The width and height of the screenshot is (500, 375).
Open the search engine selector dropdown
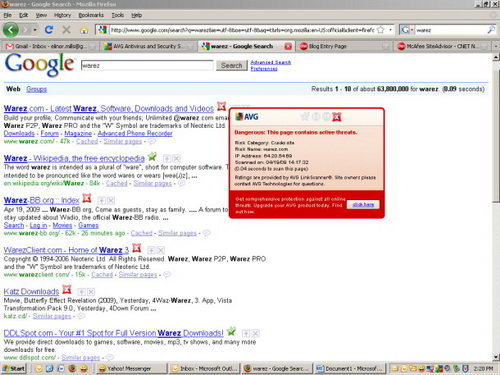coord(407,30)
